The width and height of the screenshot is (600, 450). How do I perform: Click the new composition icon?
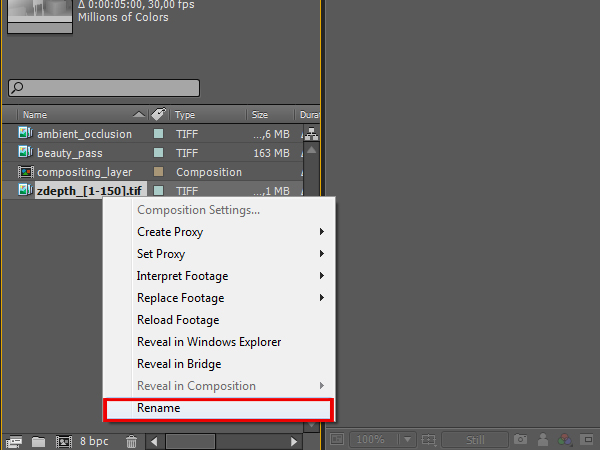pos(63,440)
